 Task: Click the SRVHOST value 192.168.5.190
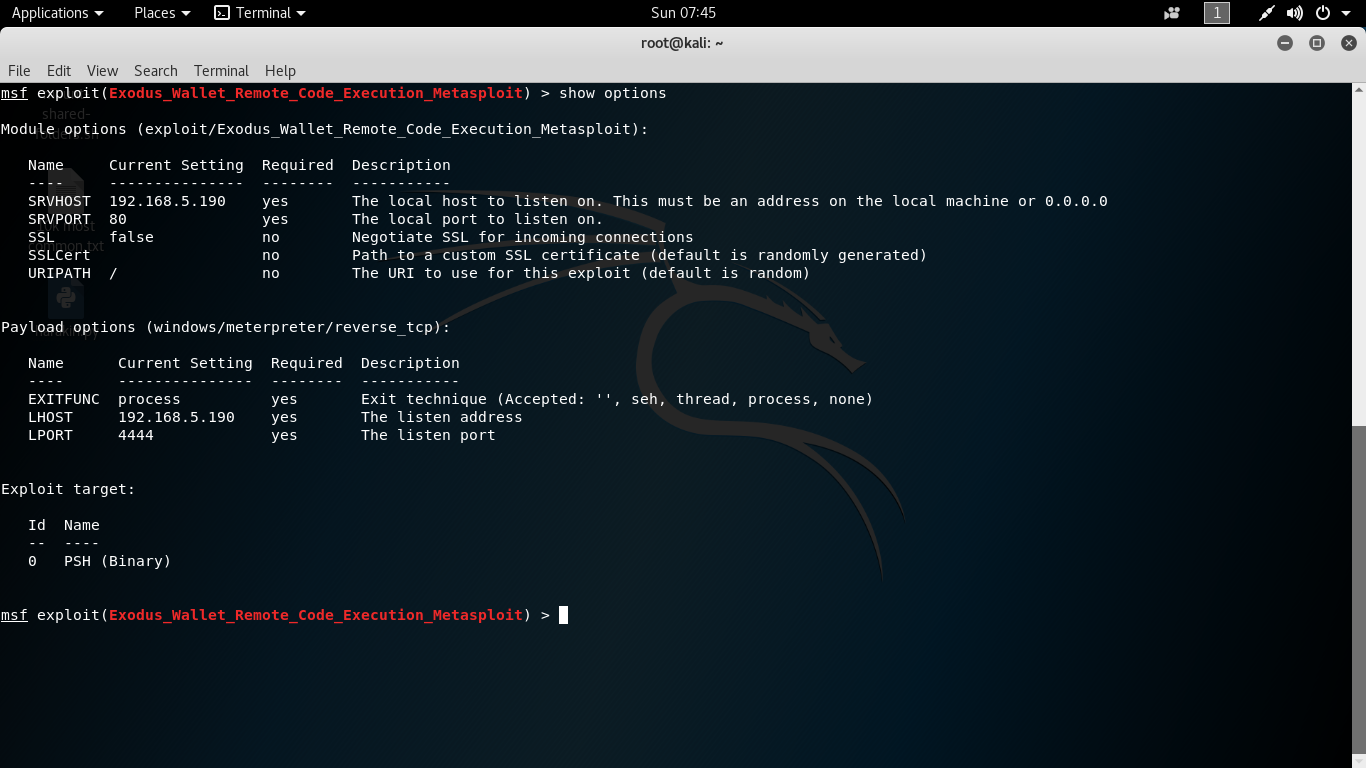[x=167, y=201]
